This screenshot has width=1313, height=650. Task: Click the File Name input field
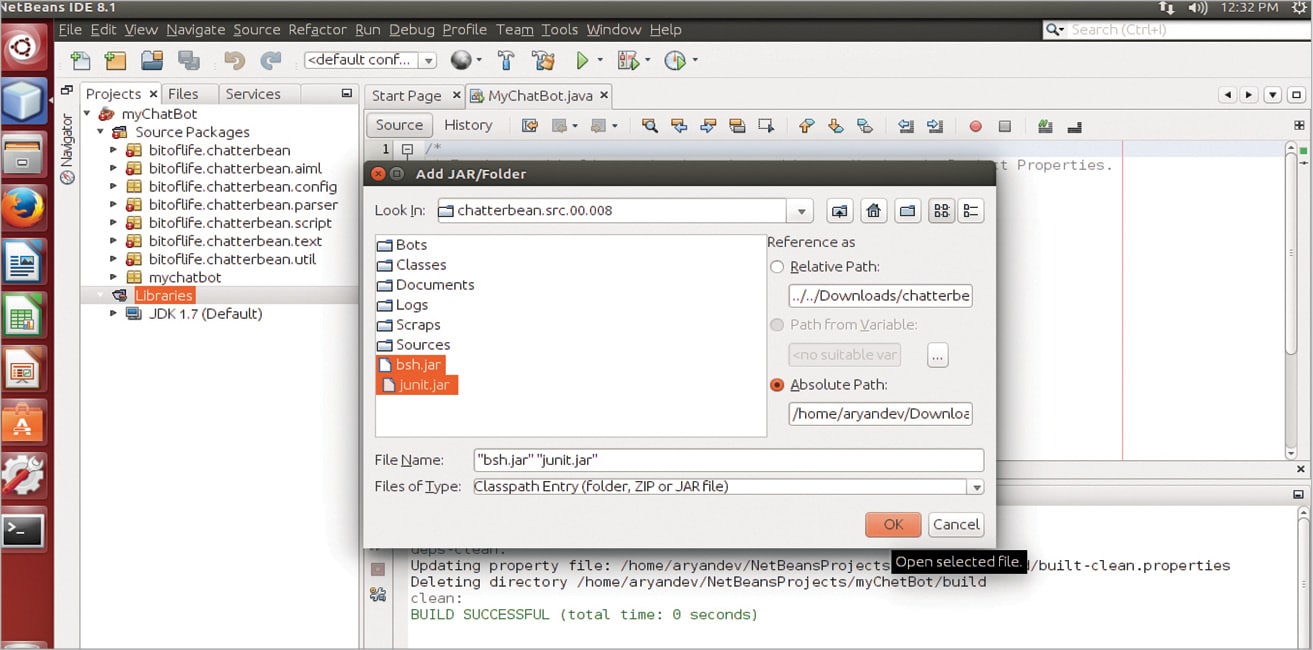[728, 460]
